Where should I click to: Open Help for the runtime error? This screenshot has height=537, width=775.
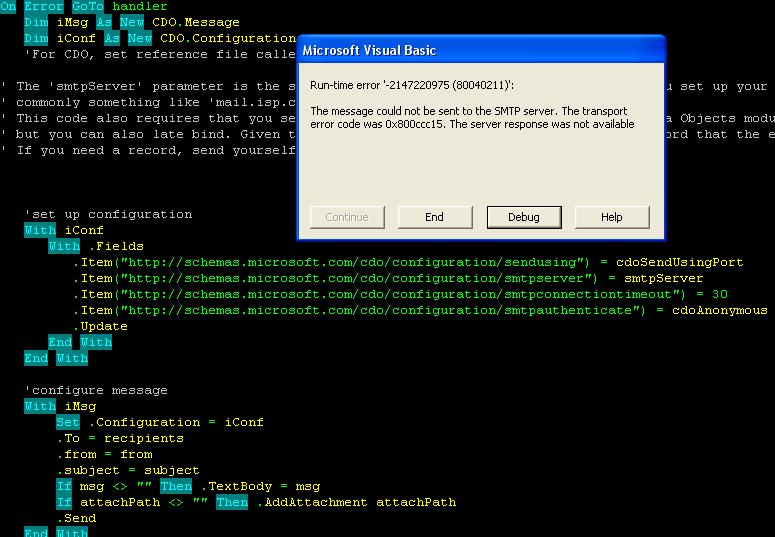point(612,217)
